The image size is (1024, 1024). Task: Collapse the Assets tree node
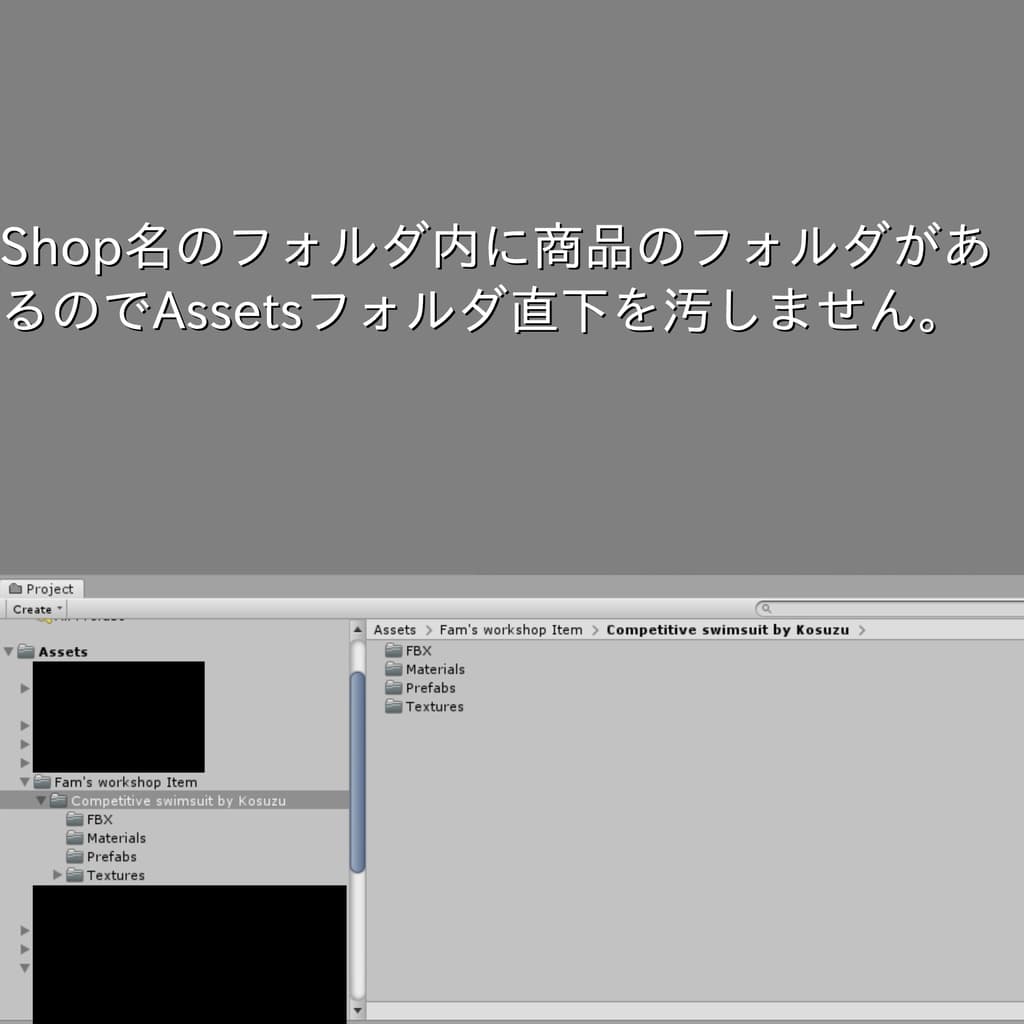(x=7, y=651)
